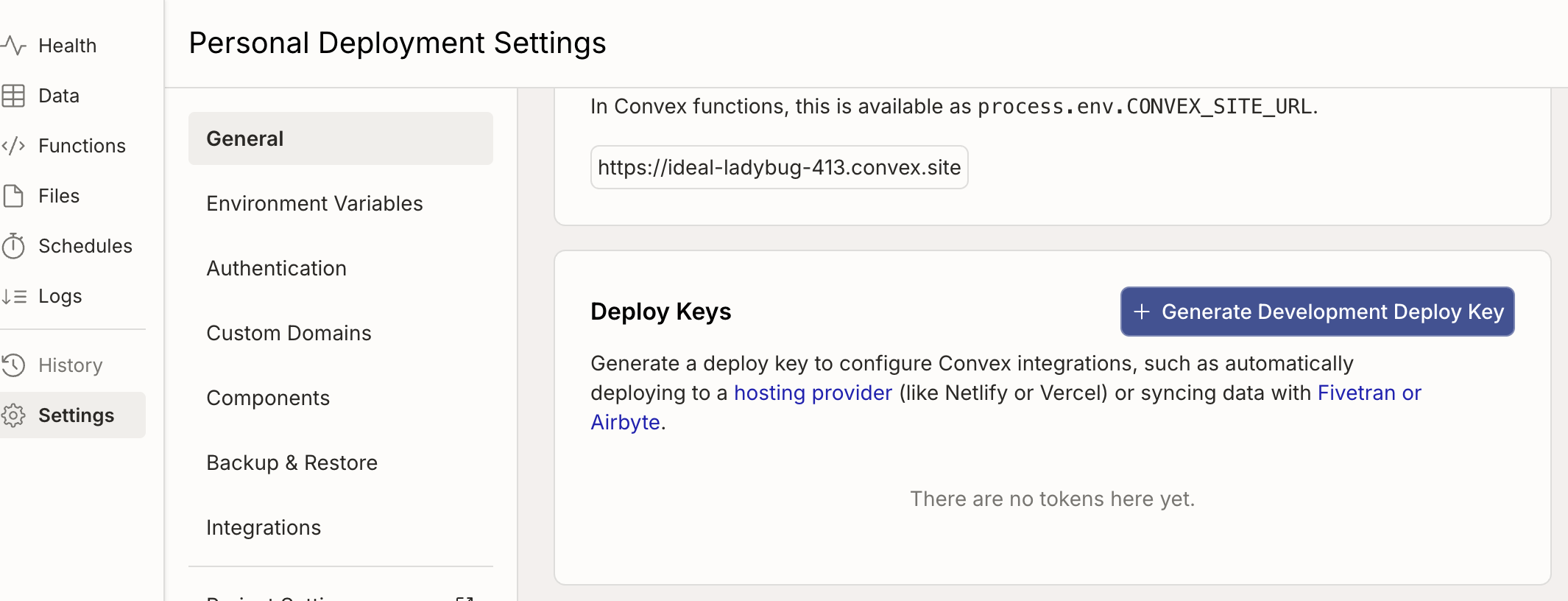Click the Data table icon in sidebar
The width and height of the screenshot is (1568, 601).
14,96
